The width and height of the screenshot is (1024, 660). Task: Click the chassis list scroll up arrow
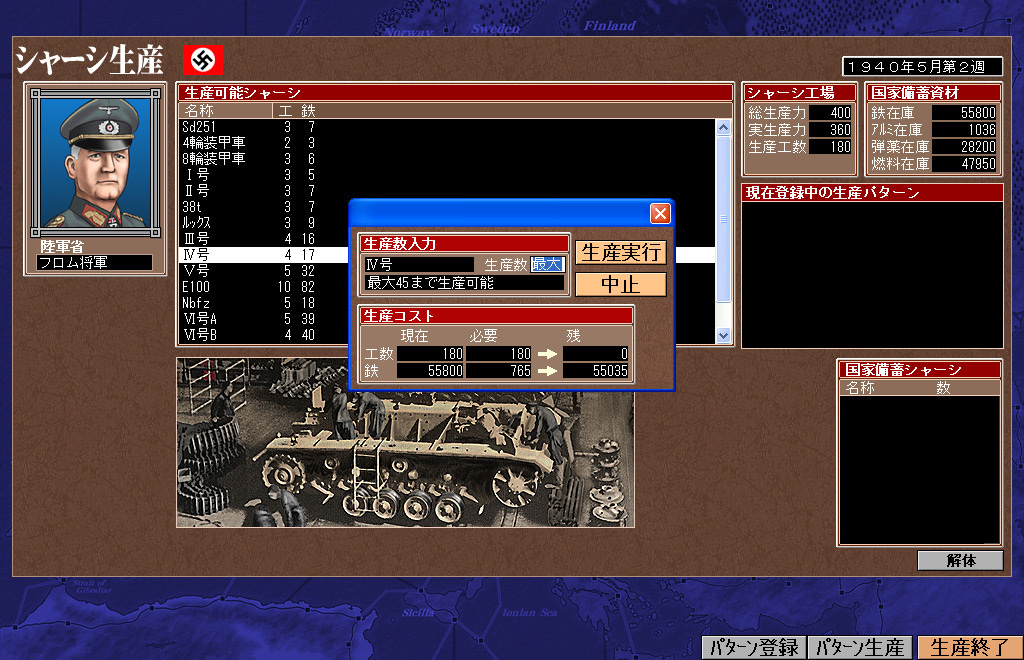tap(723, 127)
